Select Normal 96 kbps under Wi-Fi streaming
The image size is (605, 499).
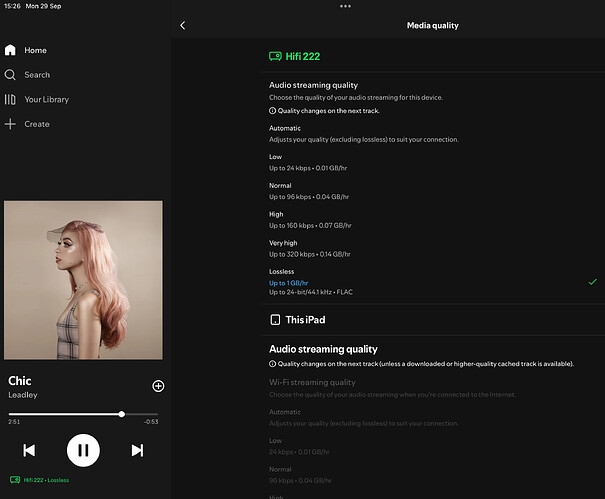pos(432,475)
